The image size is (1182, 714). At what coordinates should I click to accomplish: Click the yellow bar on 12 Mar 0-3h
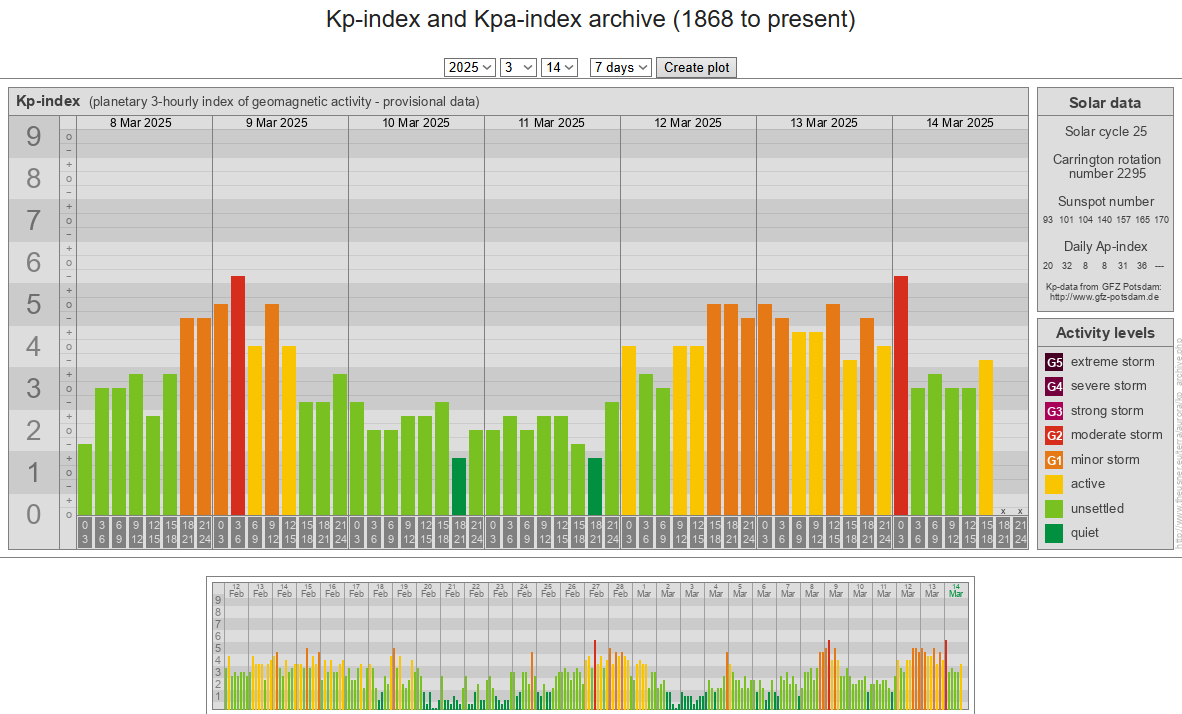(629, 431)
